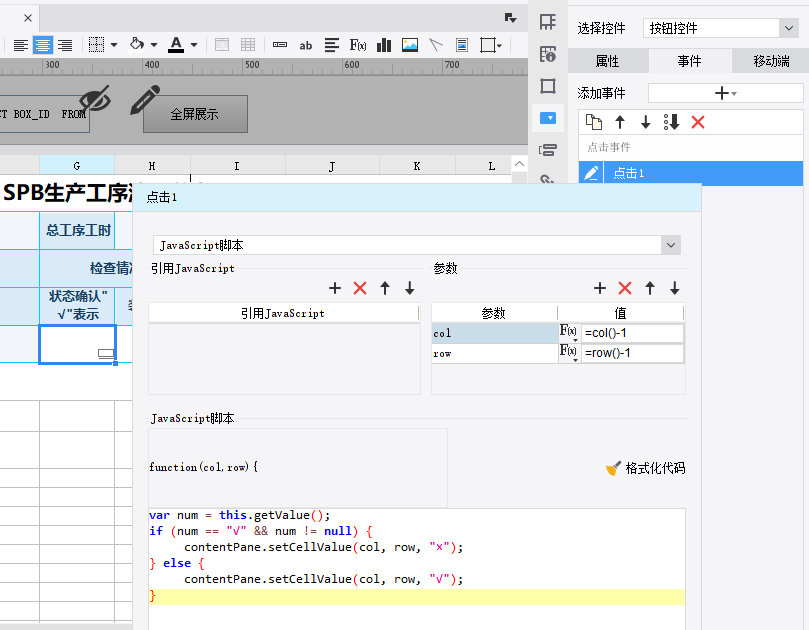
Task: Add referenced JavaScript plus icon
Action: [x=335, y=288]
